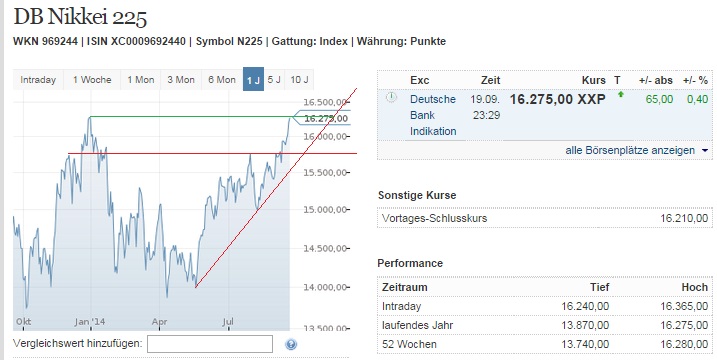Click the Vergleichswert hinzufügen input field

tap(210, 344)
